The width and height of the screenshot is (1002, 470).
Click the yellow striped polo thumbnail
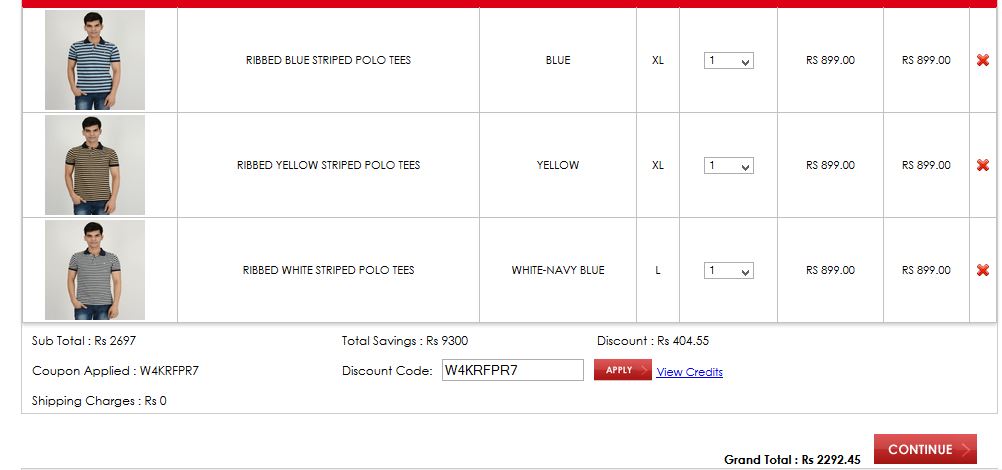95,165
